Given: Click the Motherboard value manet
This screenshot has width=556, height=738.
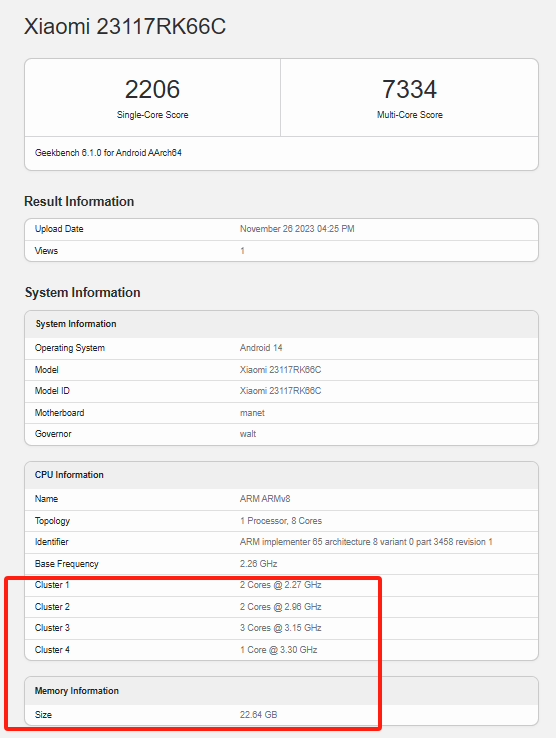Looking at the screenshot, I should click(x=252, y=413).
